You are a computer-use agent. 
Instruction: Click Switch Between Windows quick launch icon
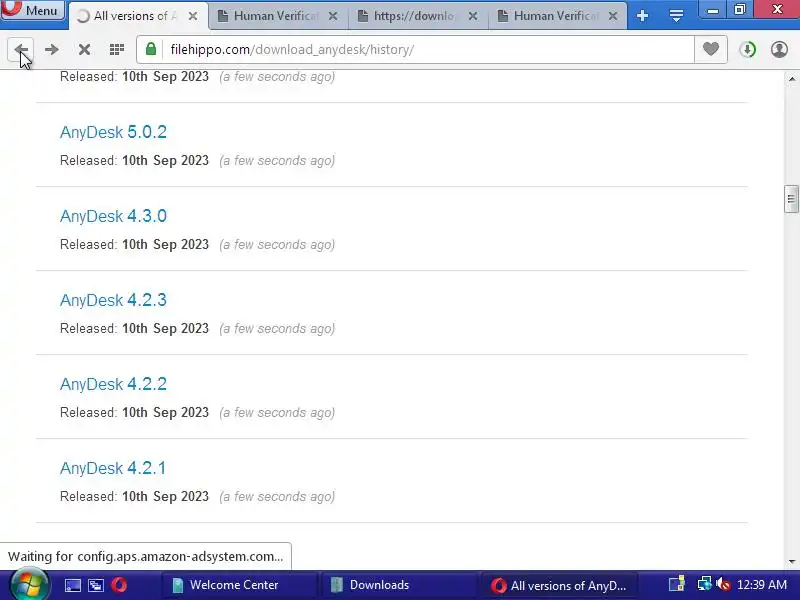[96, 585]
